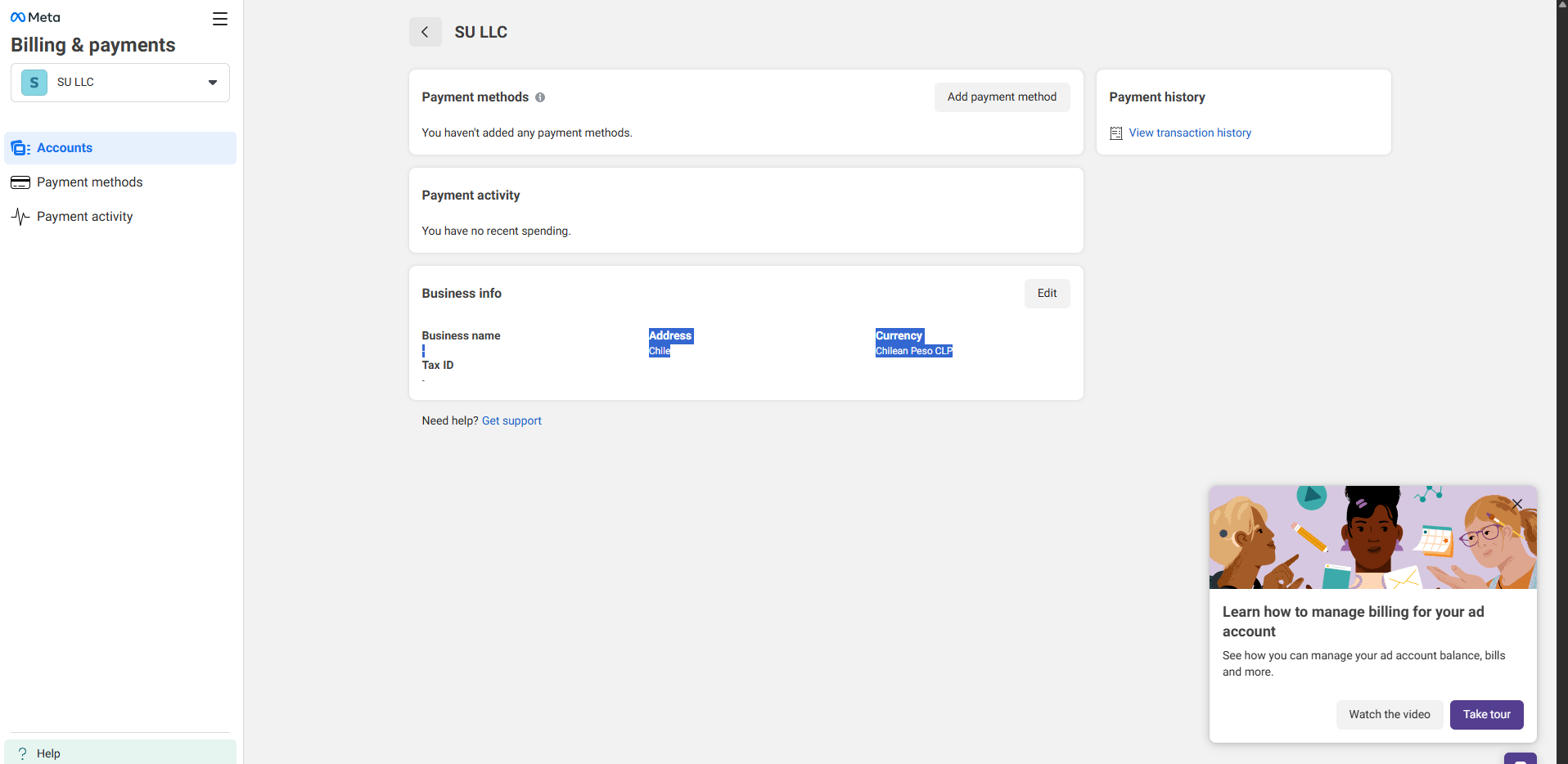Click the Payment methods info icon
The height and width of the screenshot is (764, 1568).
point(540,97)
